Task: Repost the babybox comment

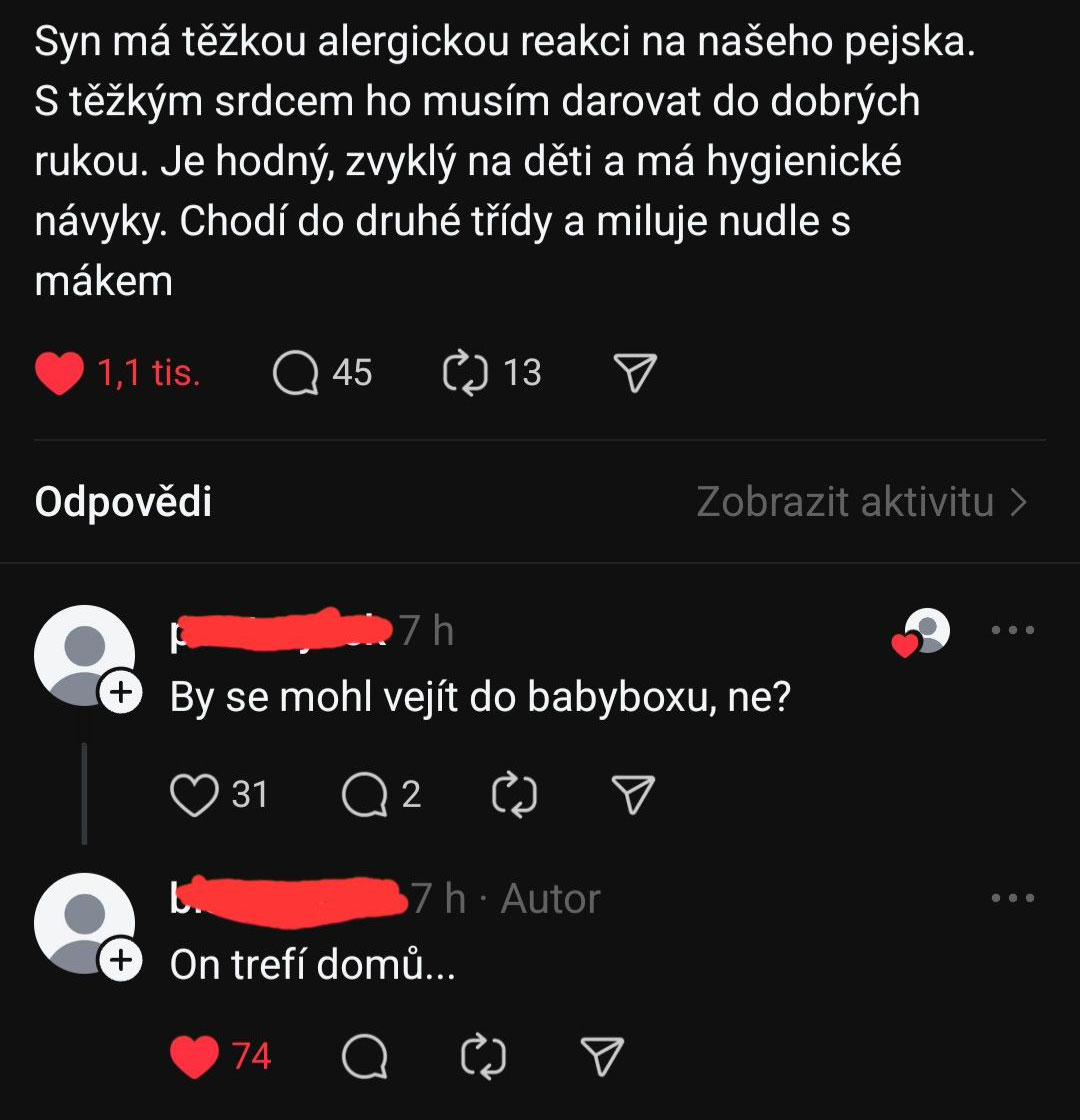Action: click(516, 795)
